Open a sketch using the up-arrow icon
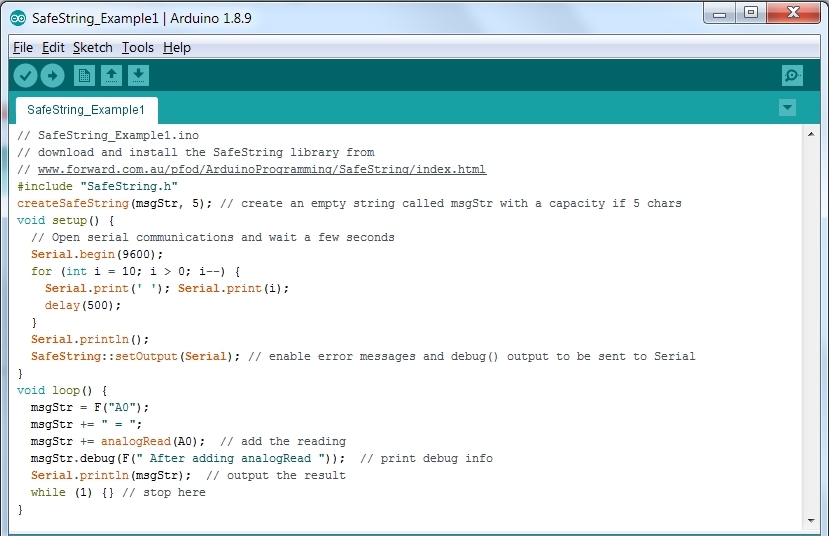This screenshot has height=536, width=829. click(x=111, y=76)
